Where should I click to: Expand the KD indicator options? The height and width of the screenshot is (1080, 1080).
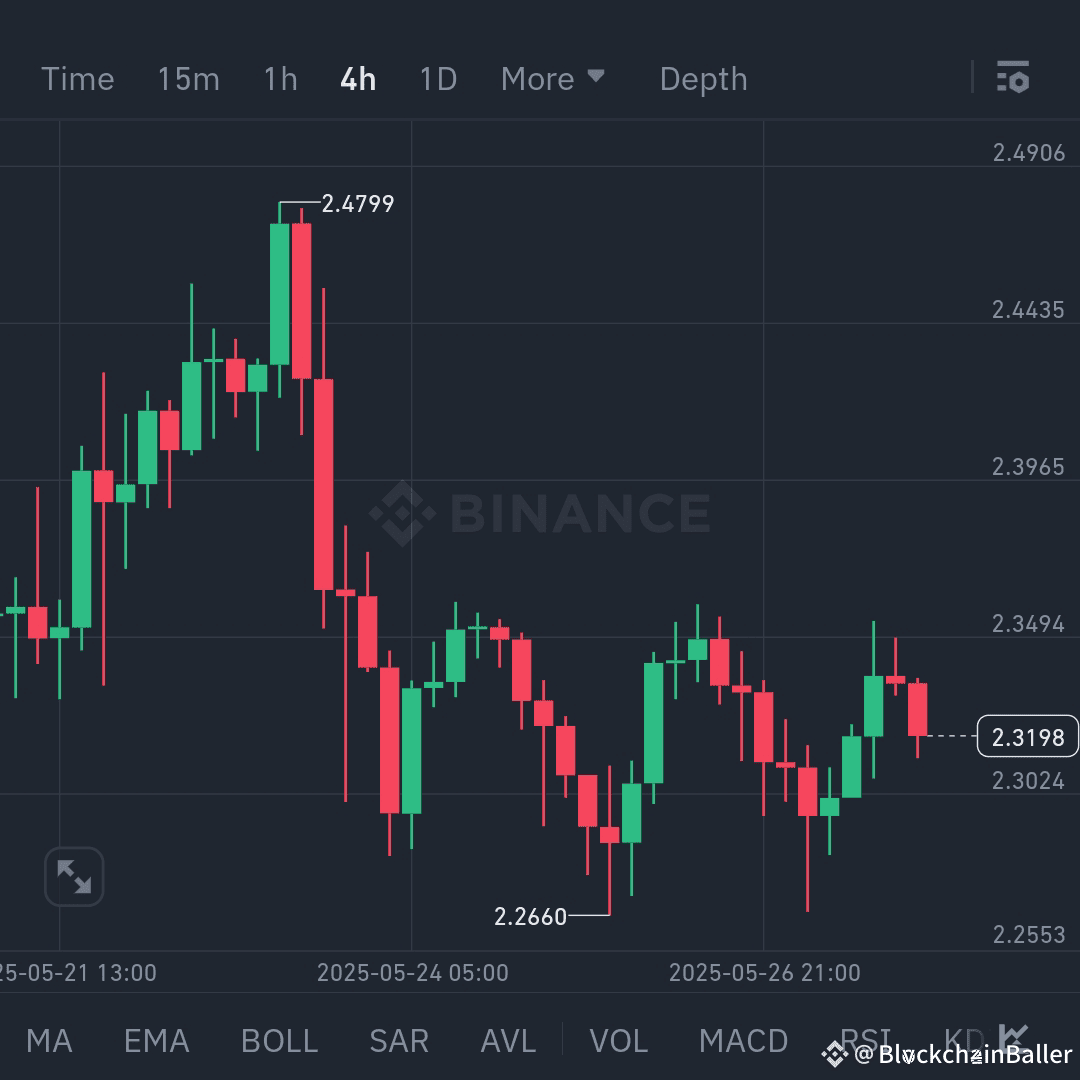tap(966, 1041)
